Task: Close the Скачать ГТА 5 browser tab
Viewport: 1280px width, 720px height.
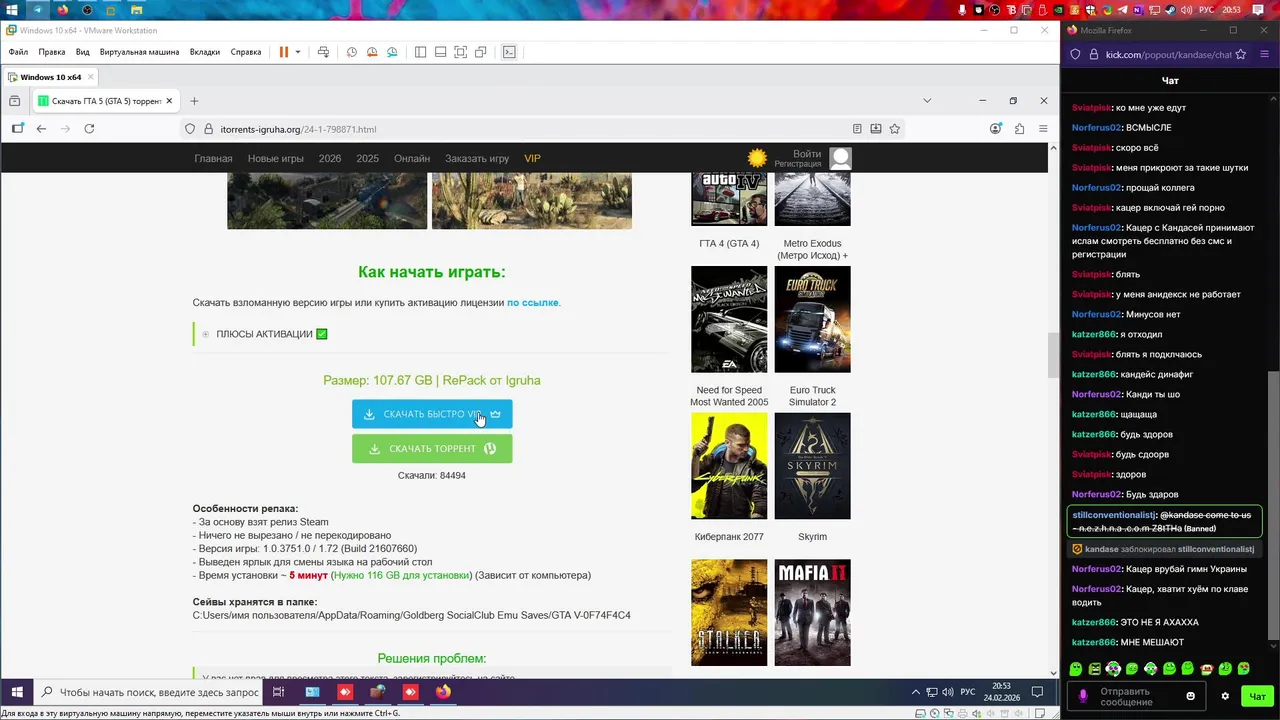Action: (x=169, y=101)
